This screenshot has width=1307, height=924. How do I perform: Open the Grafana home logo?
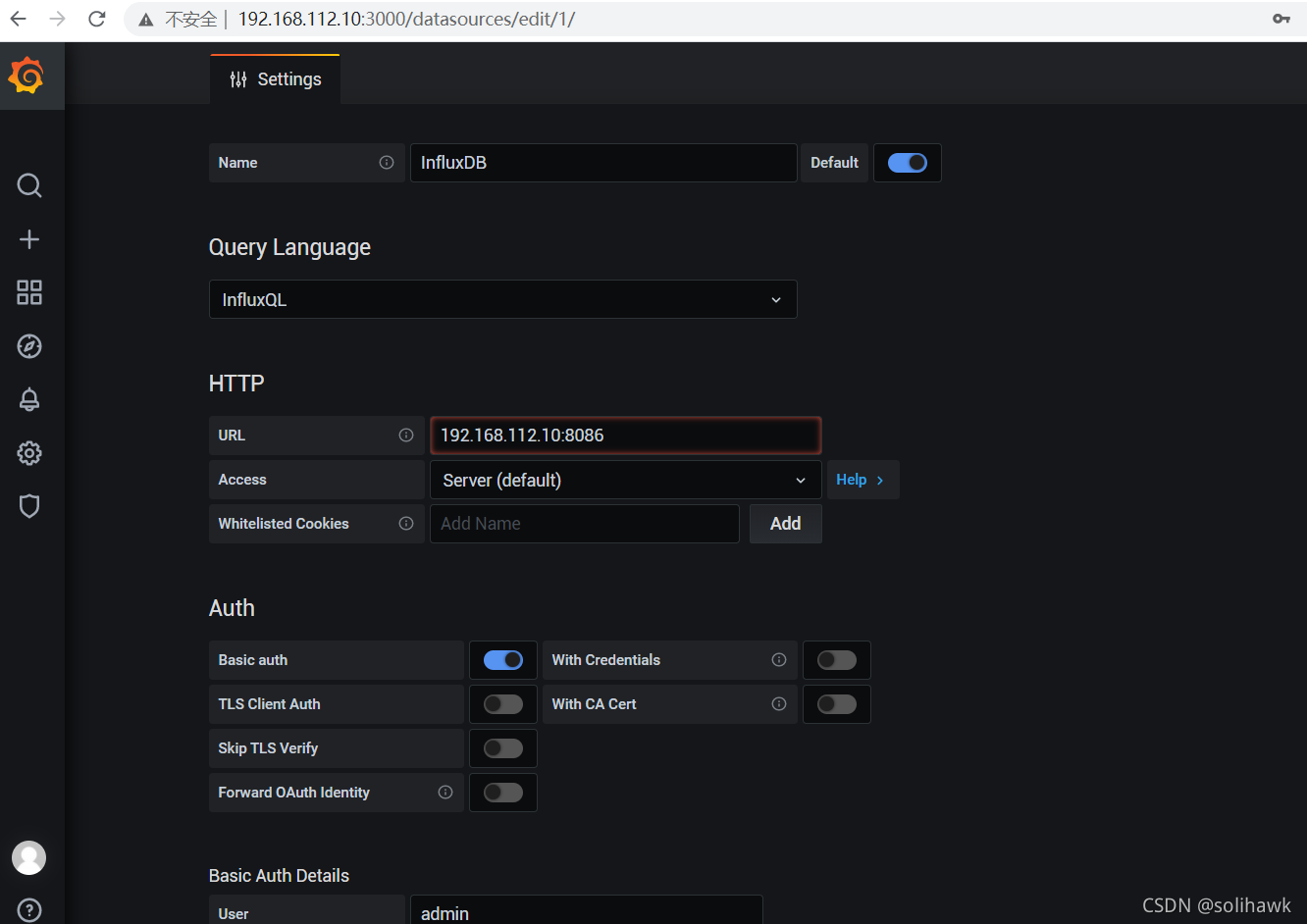coord(26,76)
